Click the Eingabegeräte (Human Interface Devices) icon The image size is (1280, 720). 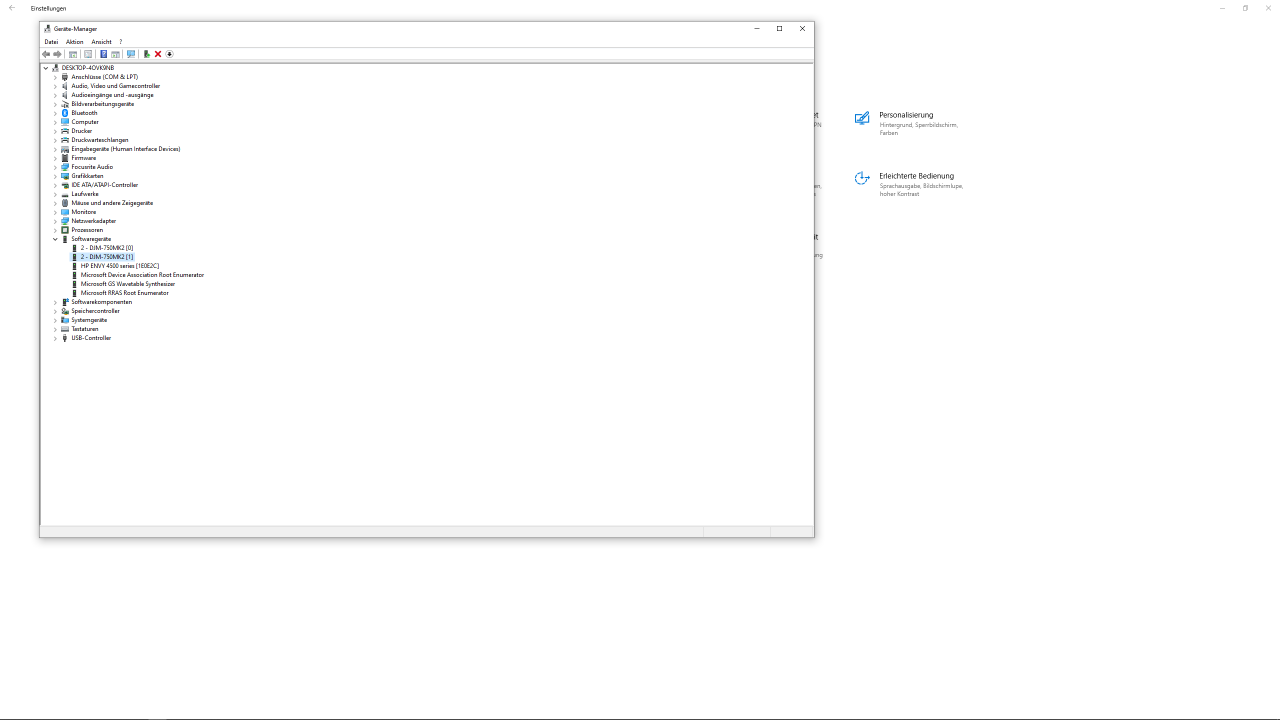point(65,149)
